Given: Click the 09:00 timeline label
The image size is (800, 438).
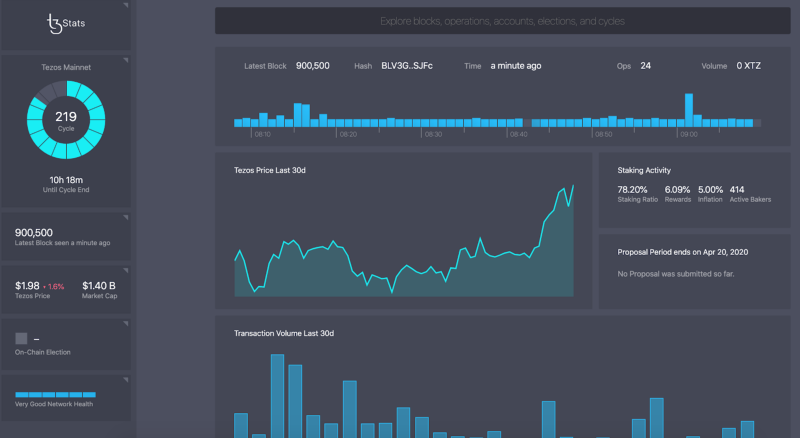Looking at the screenshot, I should (x=689, y=134).
